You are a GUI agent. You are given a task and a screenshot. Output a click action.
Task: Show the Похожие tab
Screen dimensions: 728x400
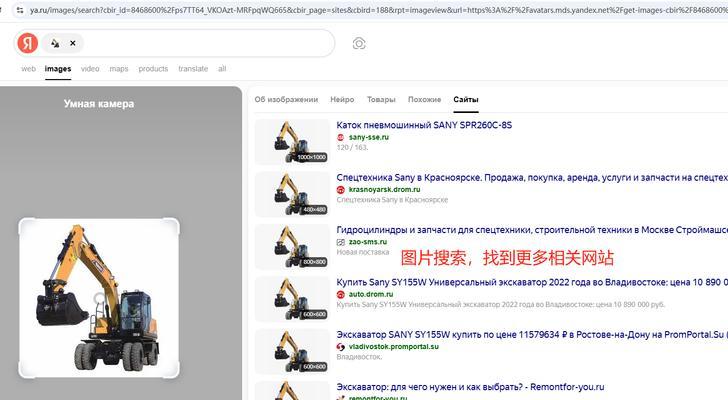424,99
